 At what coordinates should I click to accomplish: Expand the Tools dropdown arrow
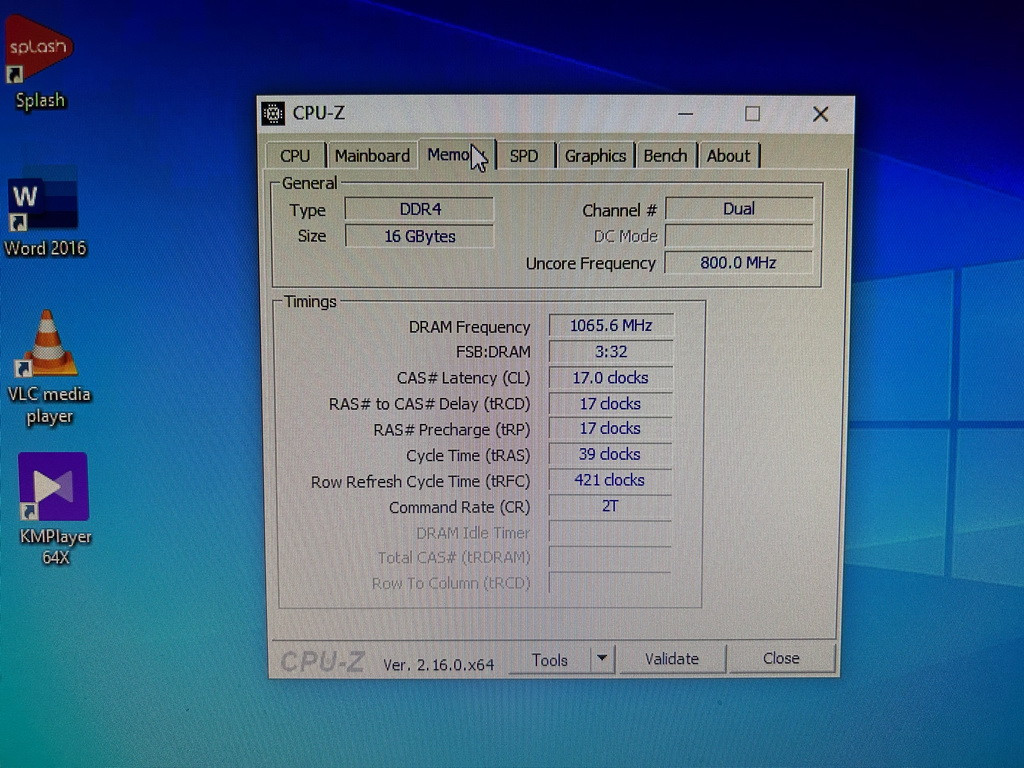(x=602, y=659)
